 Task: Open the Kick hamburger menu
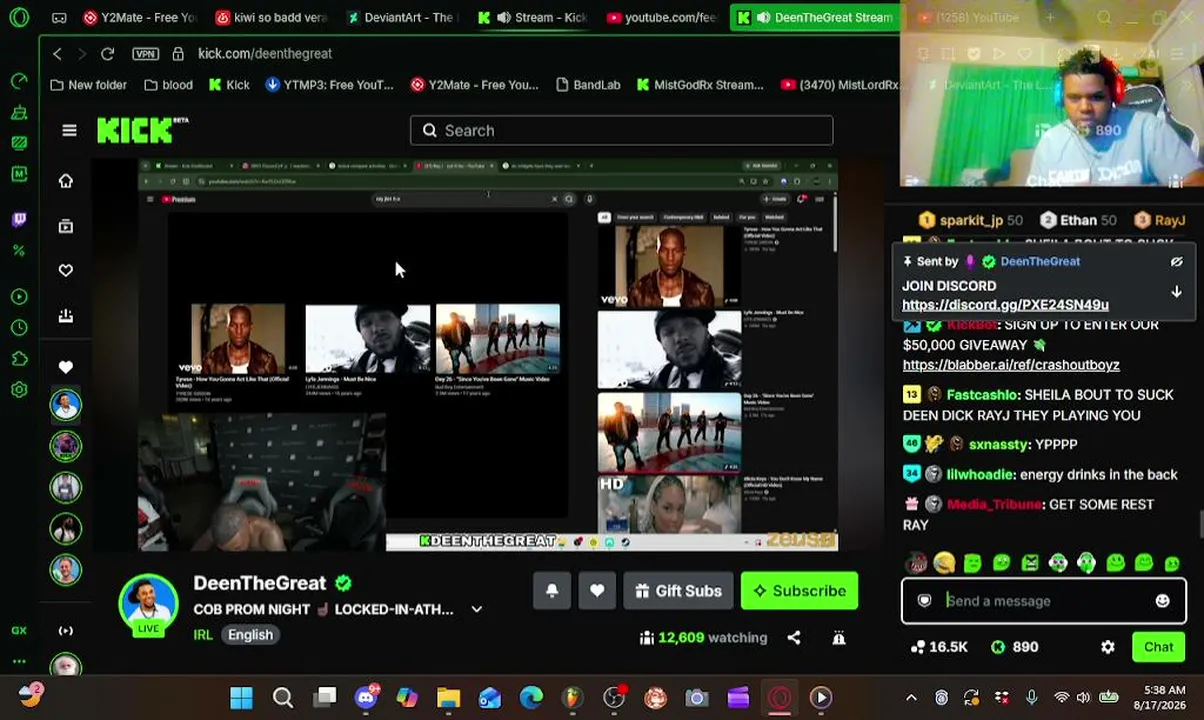pyautogui.click(x=69, y=130)
